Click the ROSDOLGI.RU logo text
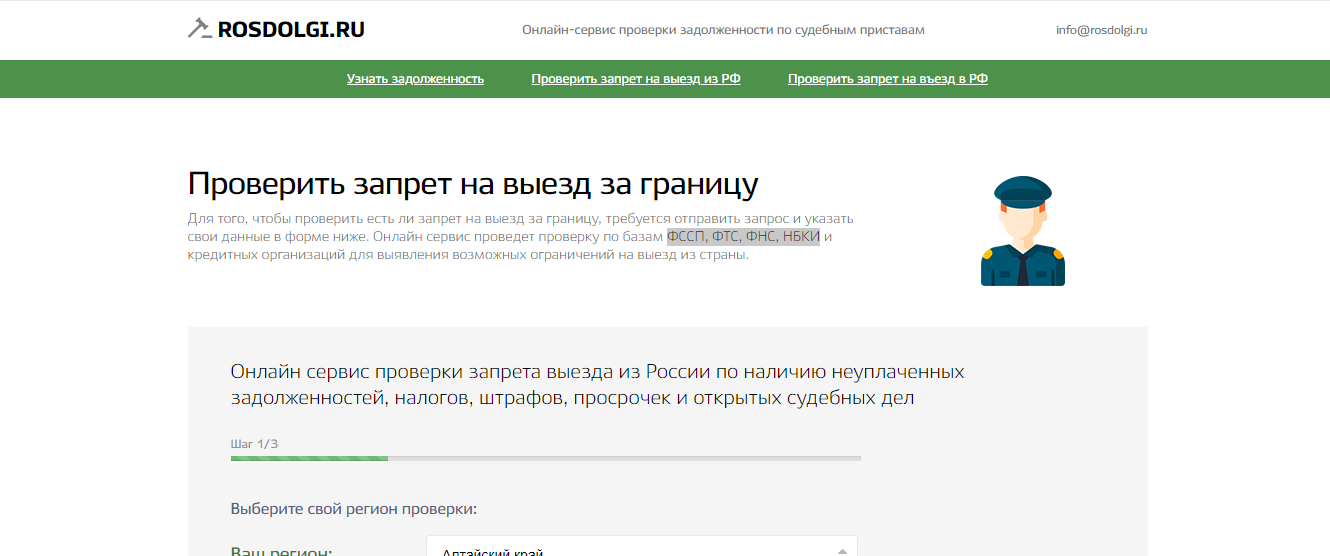This screenshot has width=1330, height=556. click(291, 30)
